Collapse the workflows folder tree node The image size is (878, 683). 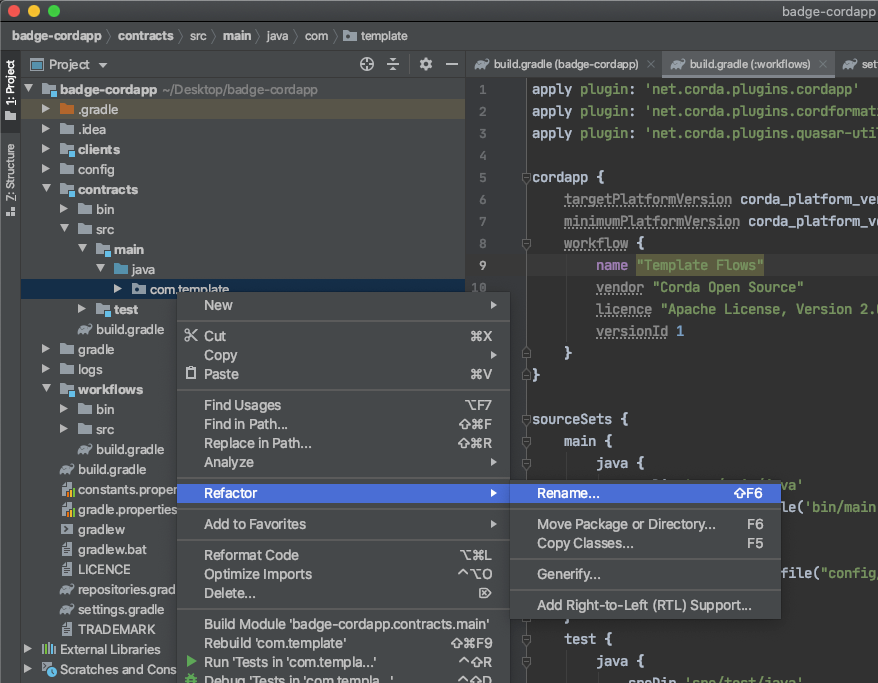46,390
